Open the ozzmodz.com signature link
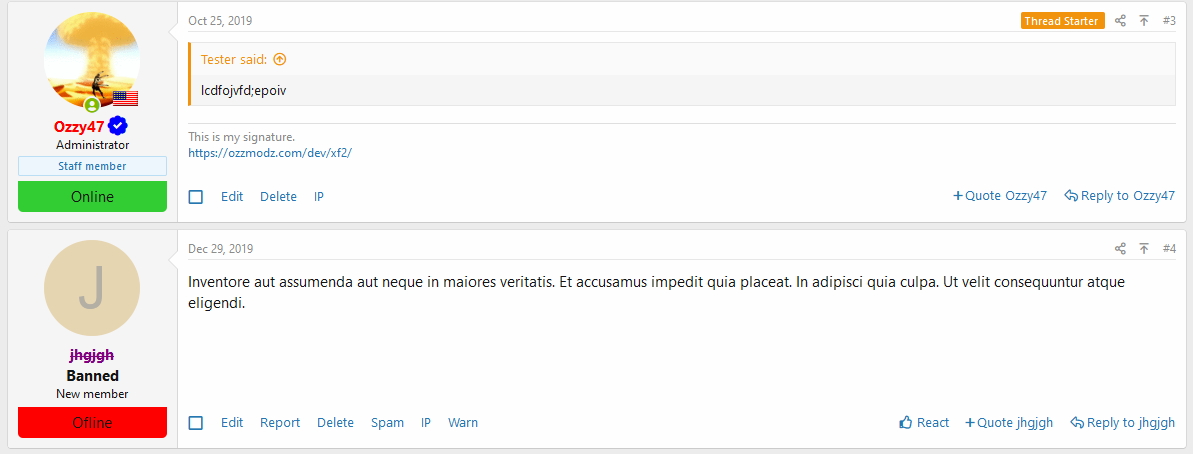Screen dimensions: 1193x454 coord(270,153)
